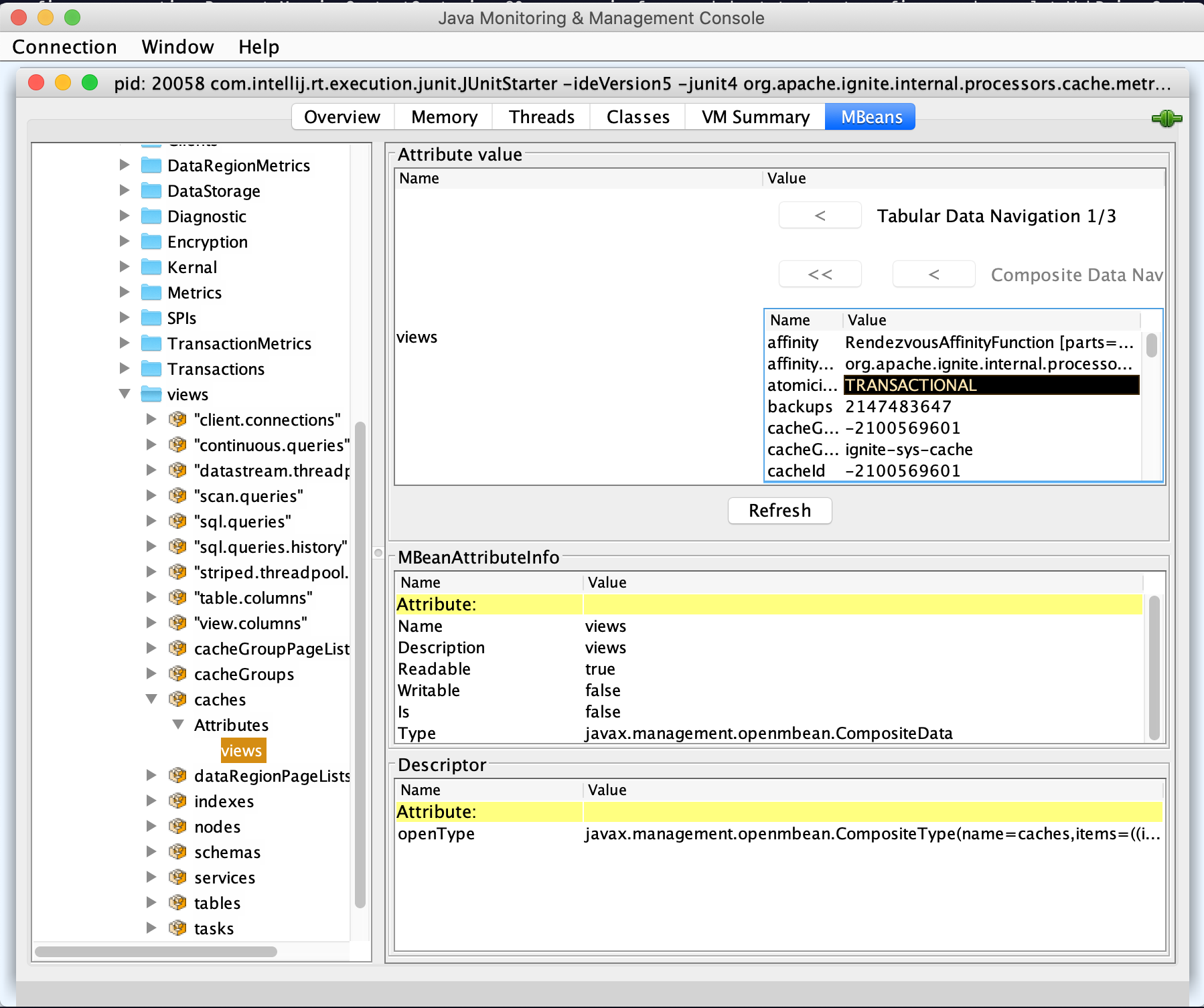Expand the services node arrow
1204x1008 pixels.
tap(151, 877)
